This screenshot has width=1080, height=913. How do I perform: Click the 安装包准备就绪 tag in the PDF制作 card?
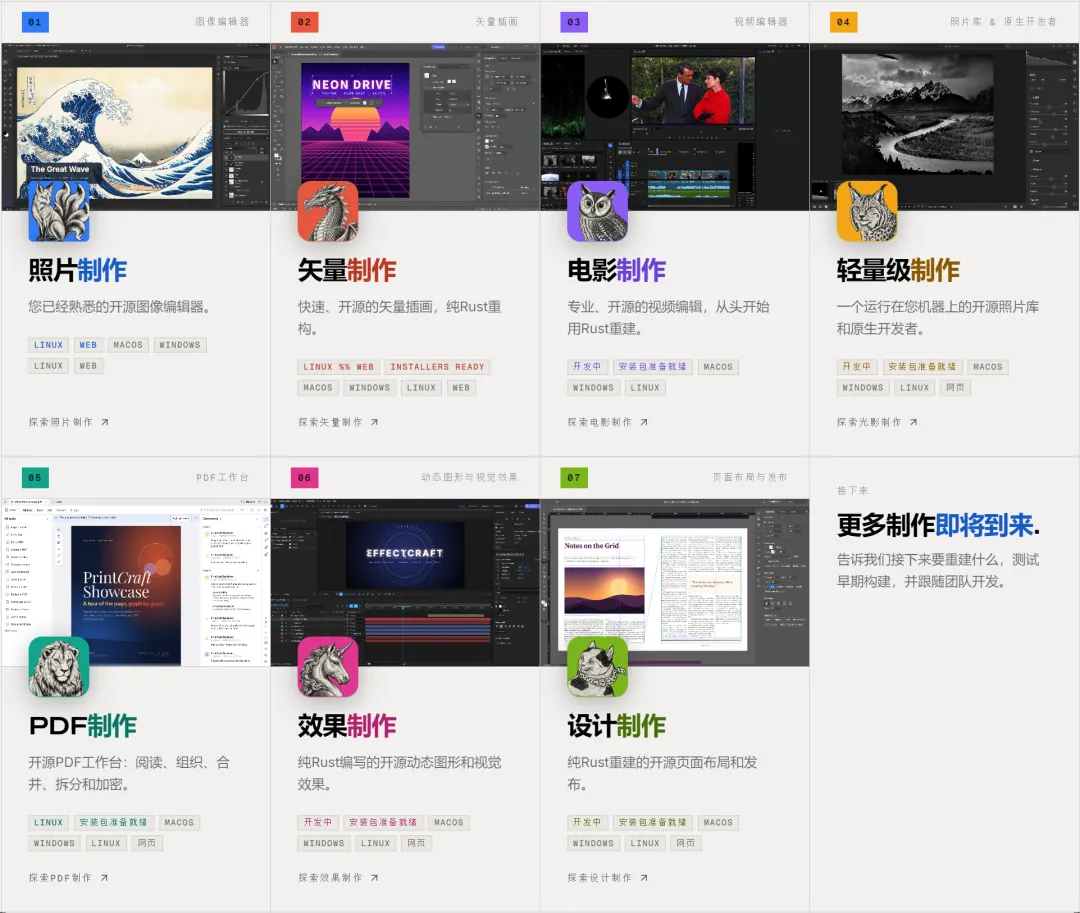coord(113,822)
